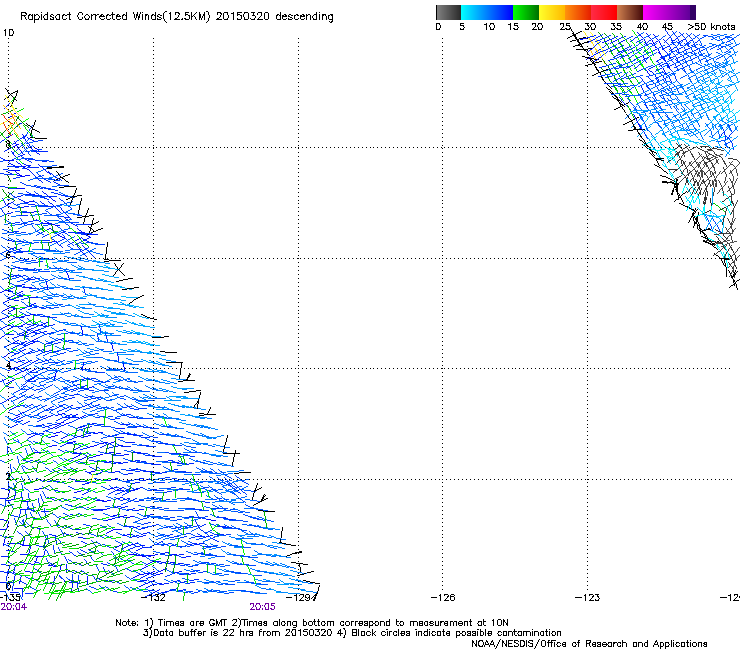Screen dimensions: 740x650
Task: Click the green 15–20 knots legend segment
Action: pos(526,12)
